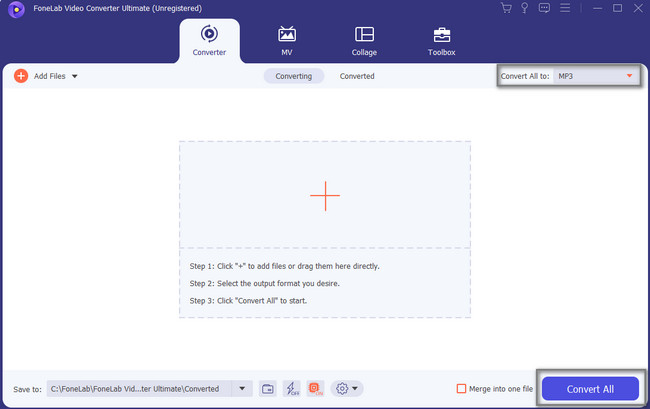Expand the Add Files dropdown arrow

point(75,76)
